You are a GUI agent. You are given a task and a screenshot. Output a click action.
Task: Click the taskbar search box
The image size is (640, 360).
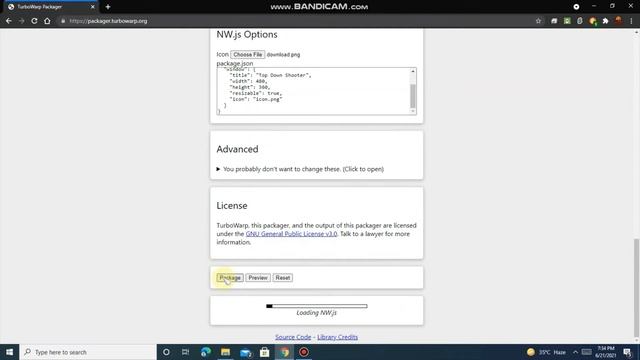tap(88, 352)
